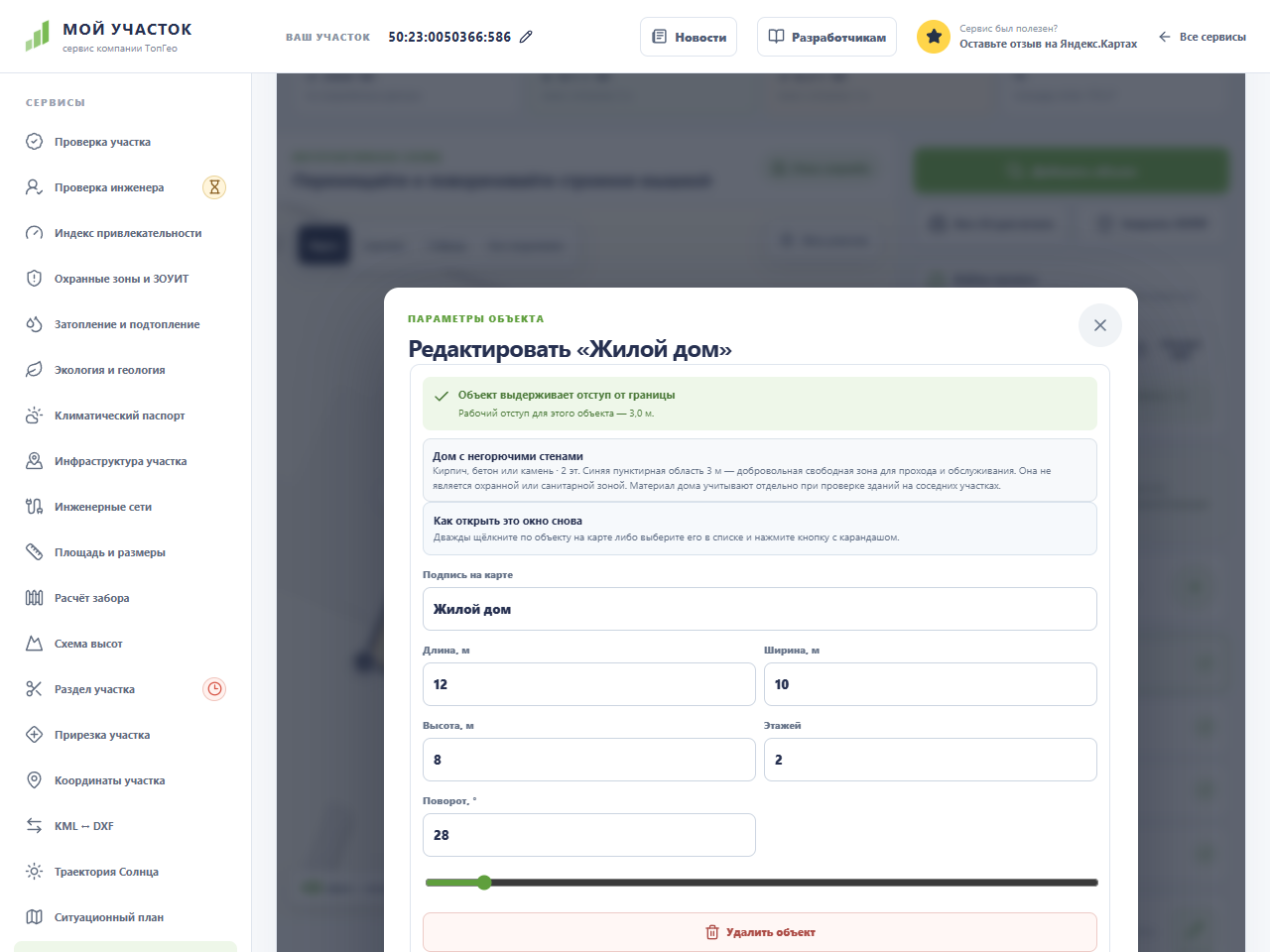
Task: Click the Затопление water drops icon
Action: coord(34,324)
